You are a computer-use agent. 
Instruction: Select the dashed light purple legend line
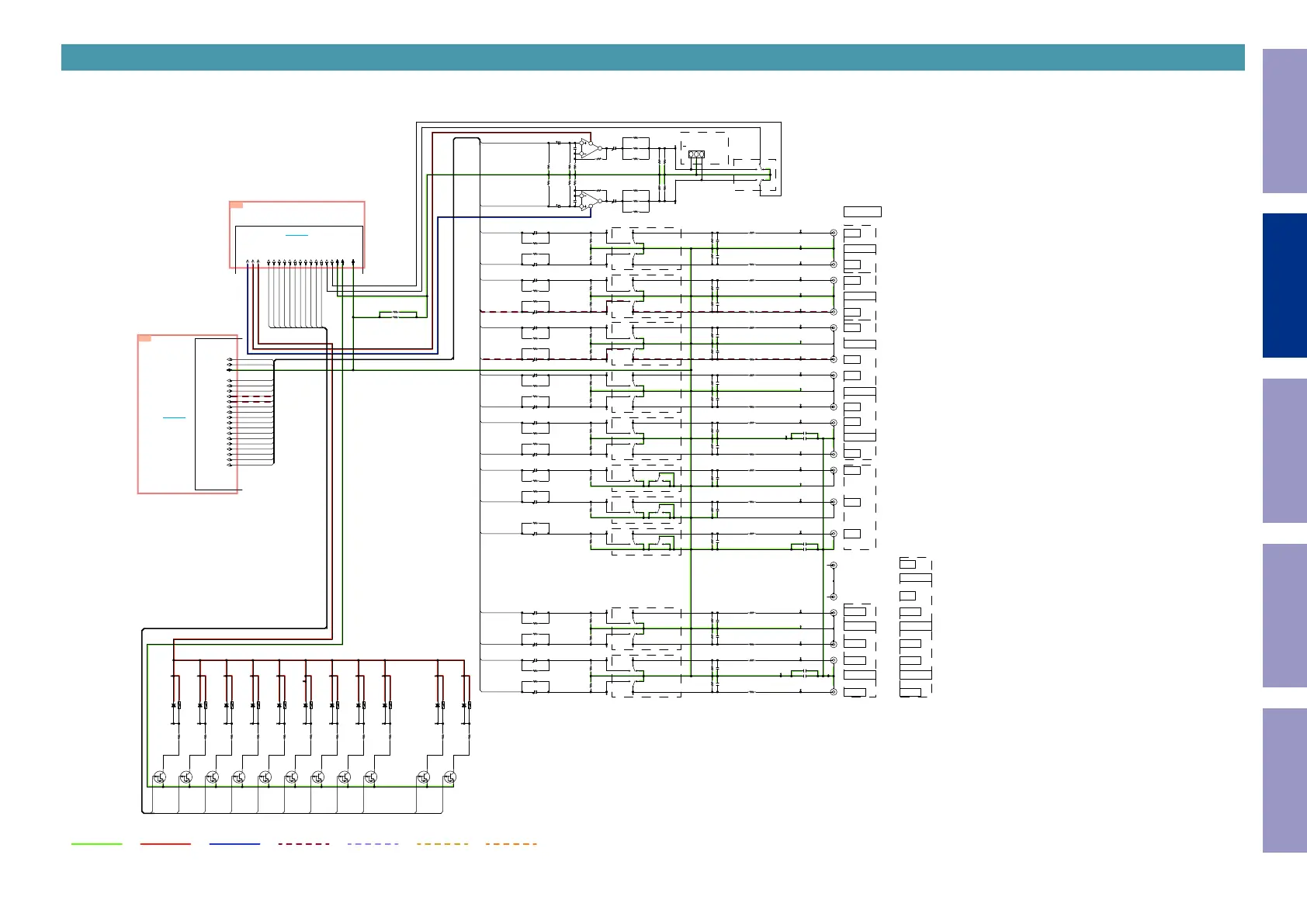point(373,843)
